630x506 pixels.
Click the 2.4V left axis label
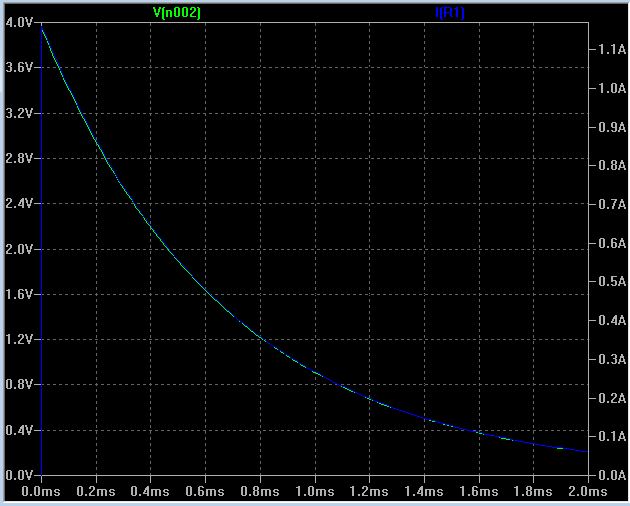pyautogui.click(x=19, y=203)
